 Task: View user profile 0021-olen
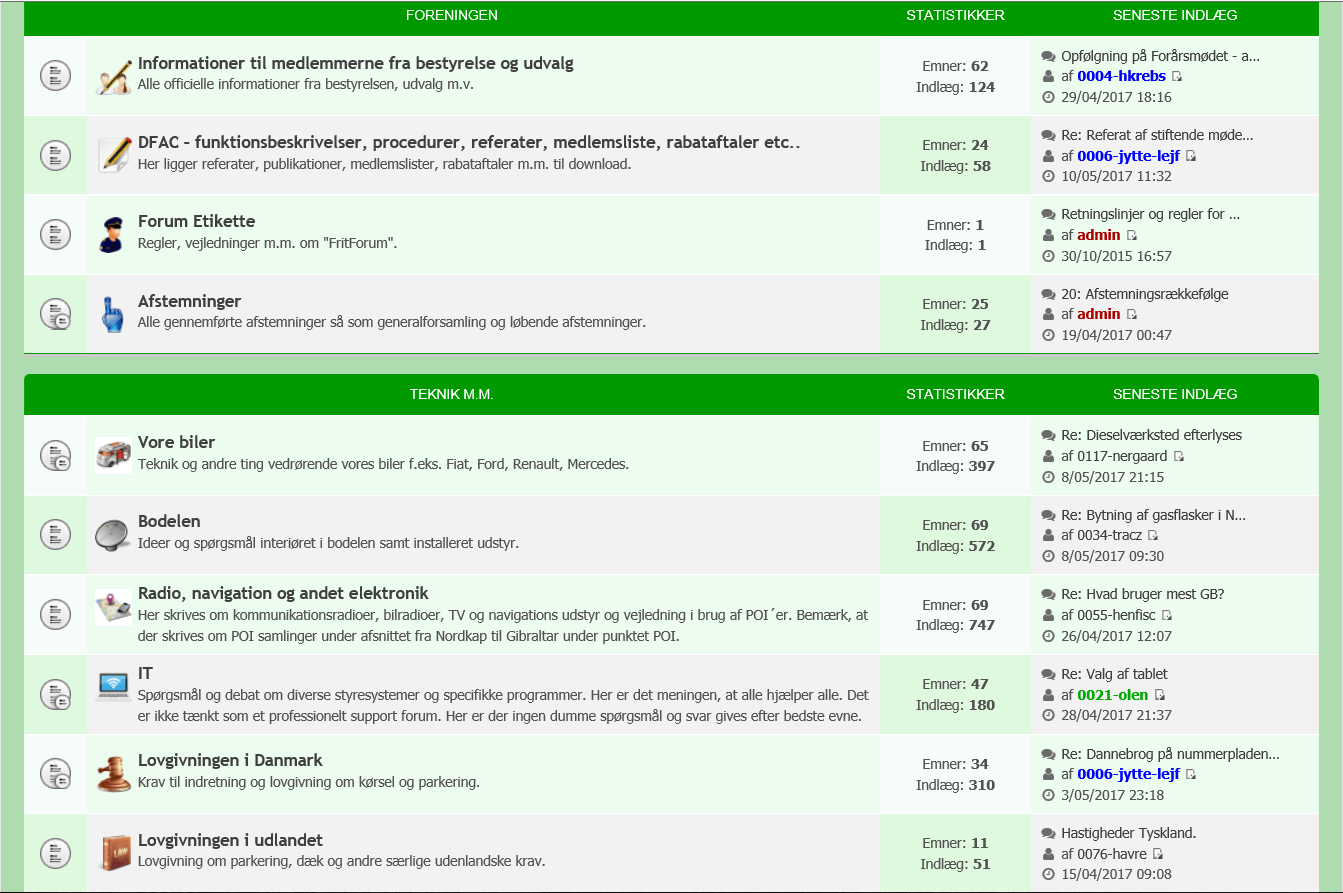point(1113,694)
